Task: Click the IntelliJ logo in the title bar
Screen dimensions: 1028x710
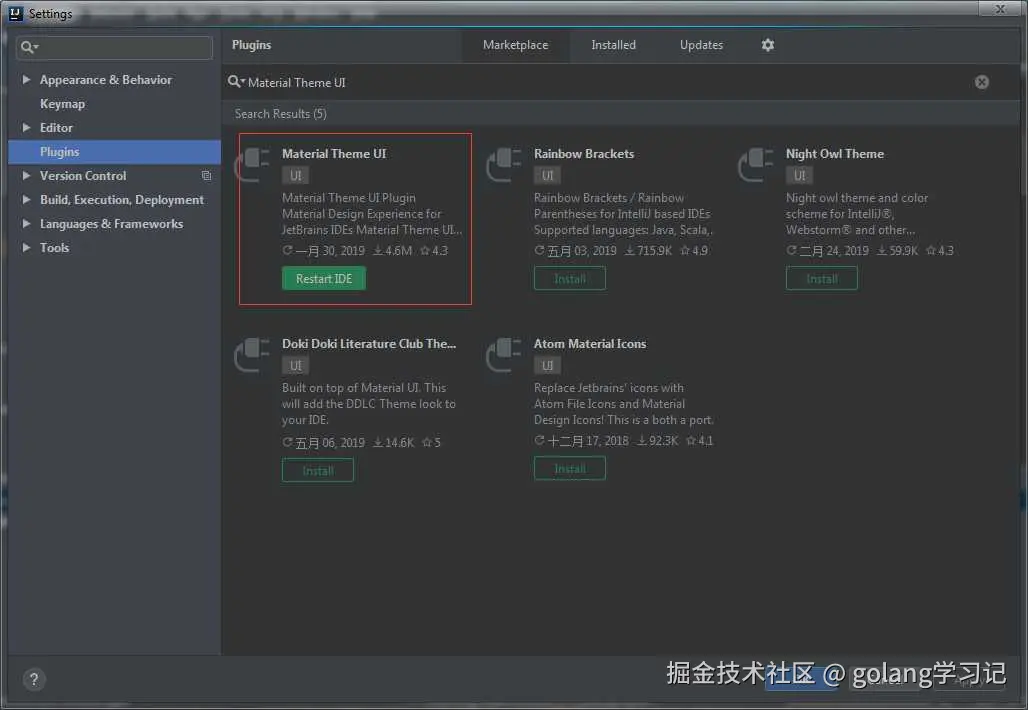Action: (x=16, y=13)
